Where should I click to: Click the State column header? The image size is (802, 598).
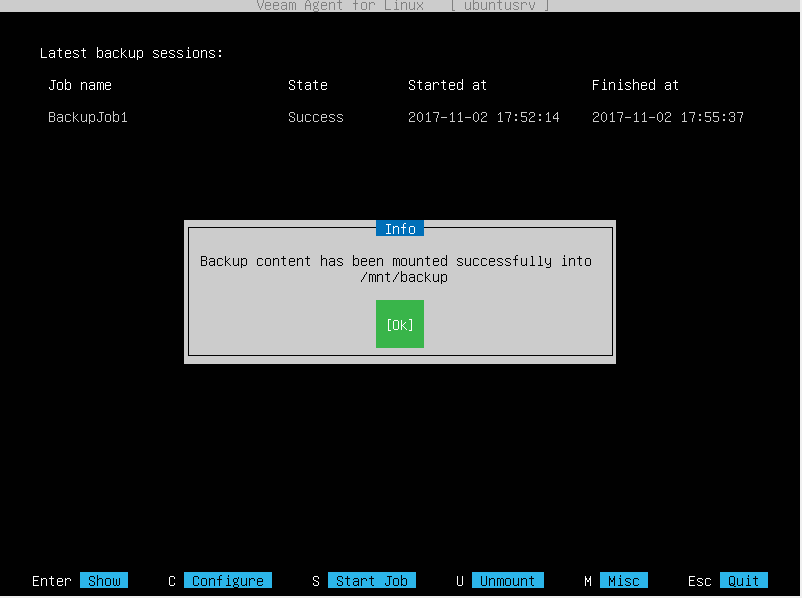click(x=307, y=85)
